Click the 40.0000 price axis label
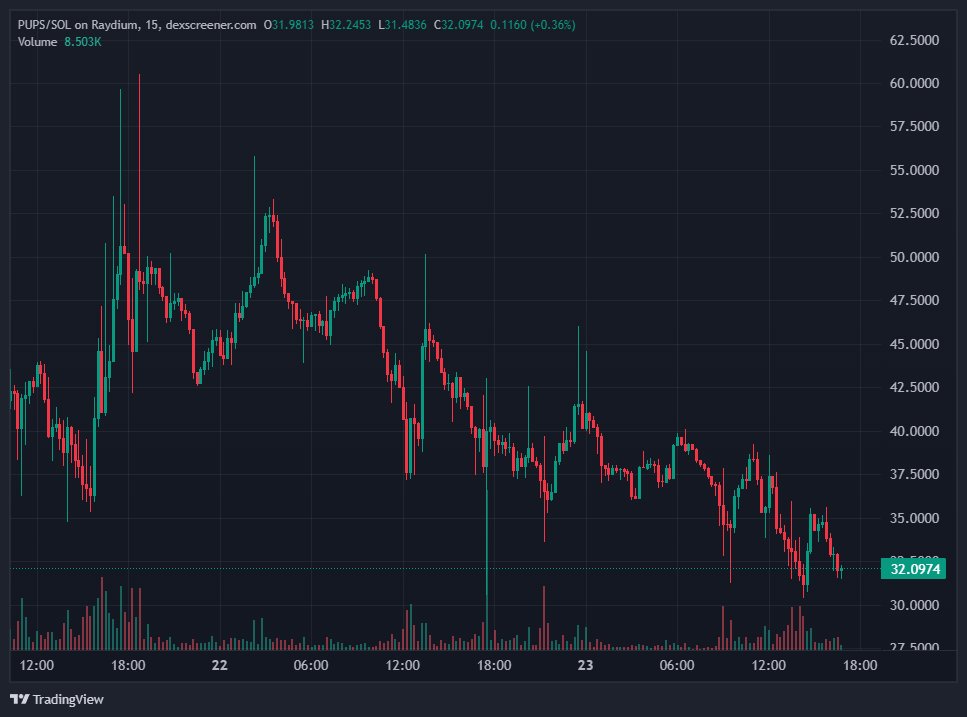This screenshot has height=717, width=967. point(914,431)
